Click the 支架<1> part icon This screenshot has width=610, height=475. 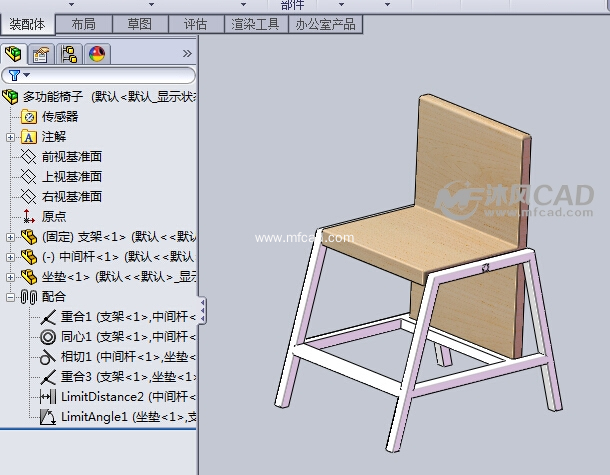pos(29,237)
